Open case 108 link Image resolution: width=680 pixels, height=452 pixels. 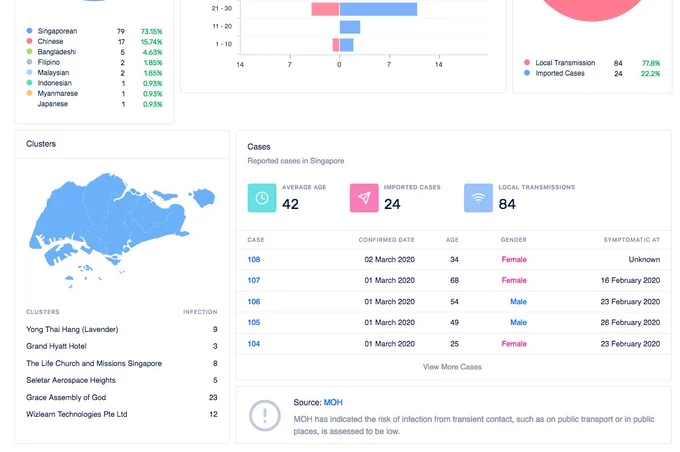point(254,259)
